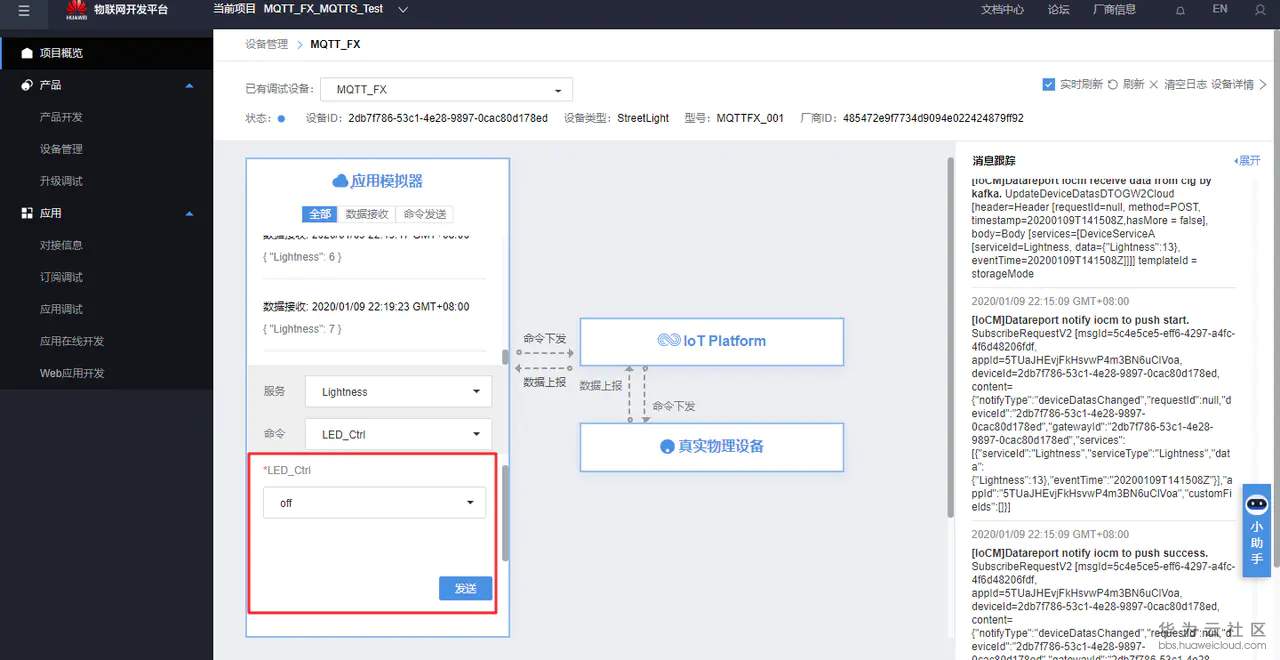Click the 设备管理 breadcrumb link
This screenshot has width=1280, height=660.
click(267, 44)
